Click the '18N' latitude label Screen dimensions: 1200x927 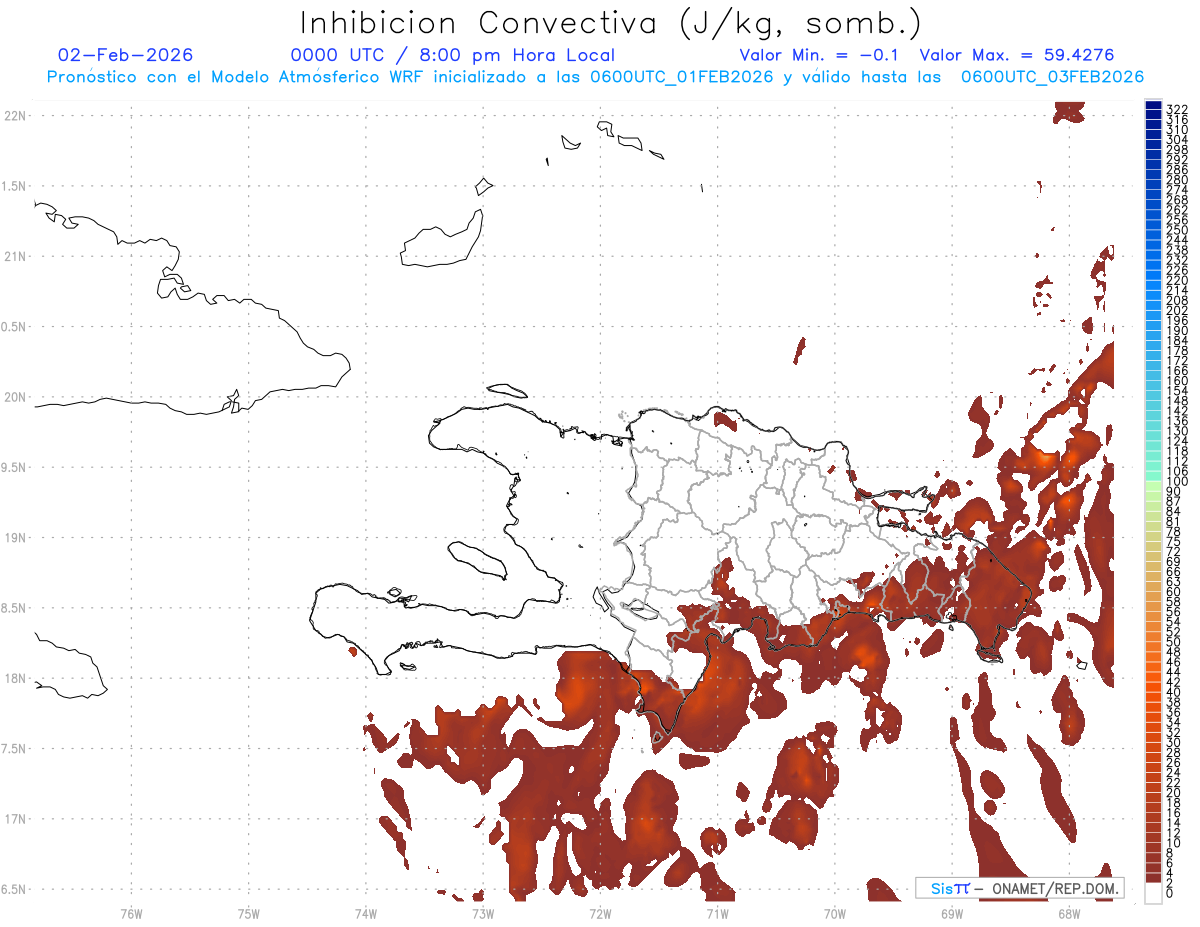[x=16, y=678]
